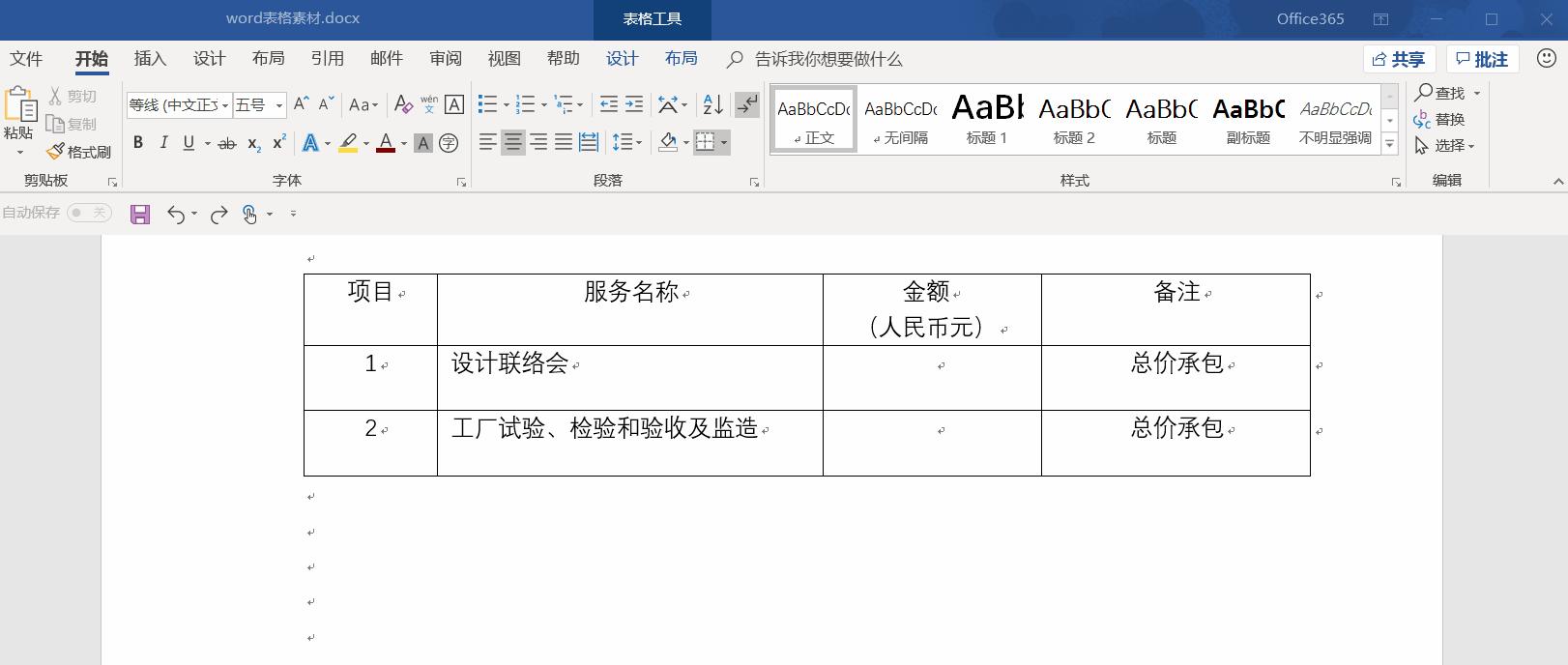This screenshot has width=1568, height=665.
Task: Click the enclosed character (字) icon
Action: click(449, 143)
